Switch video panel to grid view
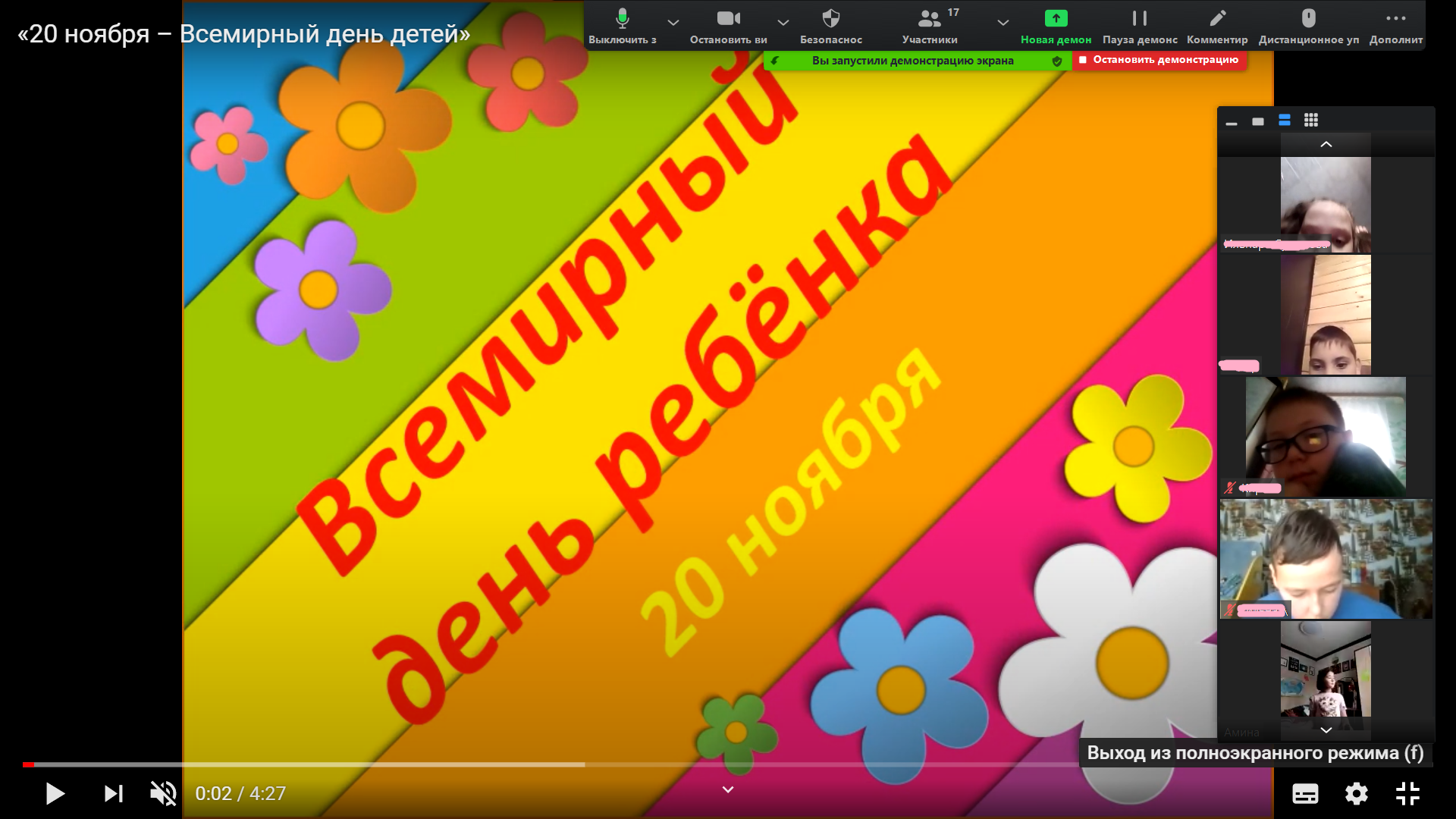1456x819 pixels. 1311,121
